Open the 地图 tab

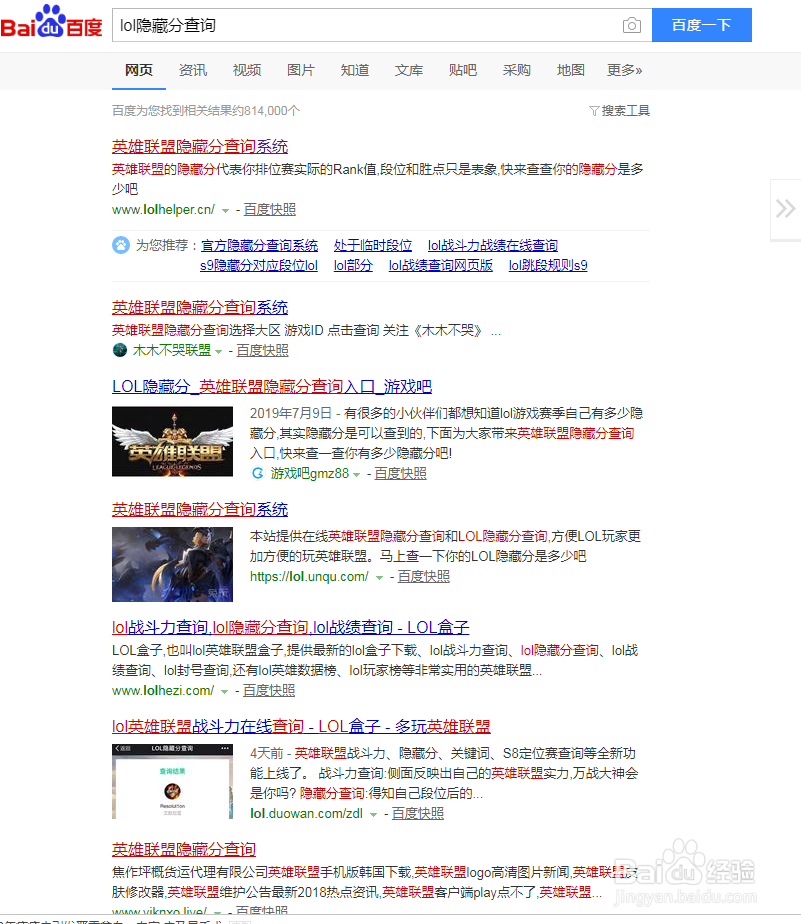[x=571, y=70]
